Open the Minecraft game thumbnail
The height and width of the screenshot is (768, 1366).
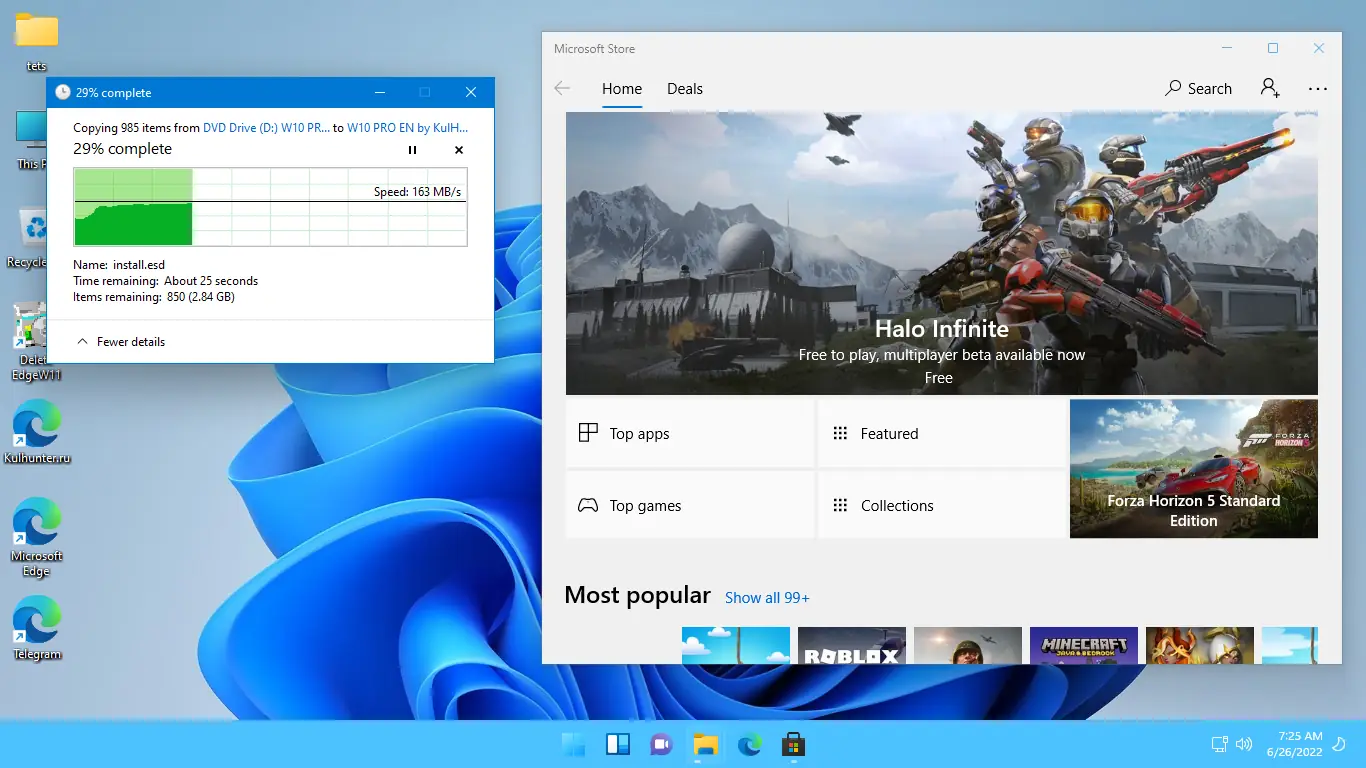pos(1084,645)
